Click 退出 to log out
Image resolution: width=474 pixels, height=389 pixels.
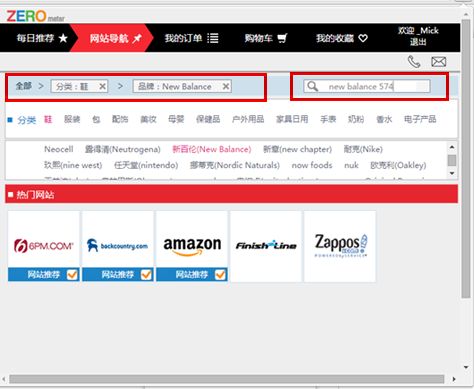(418, 42)
